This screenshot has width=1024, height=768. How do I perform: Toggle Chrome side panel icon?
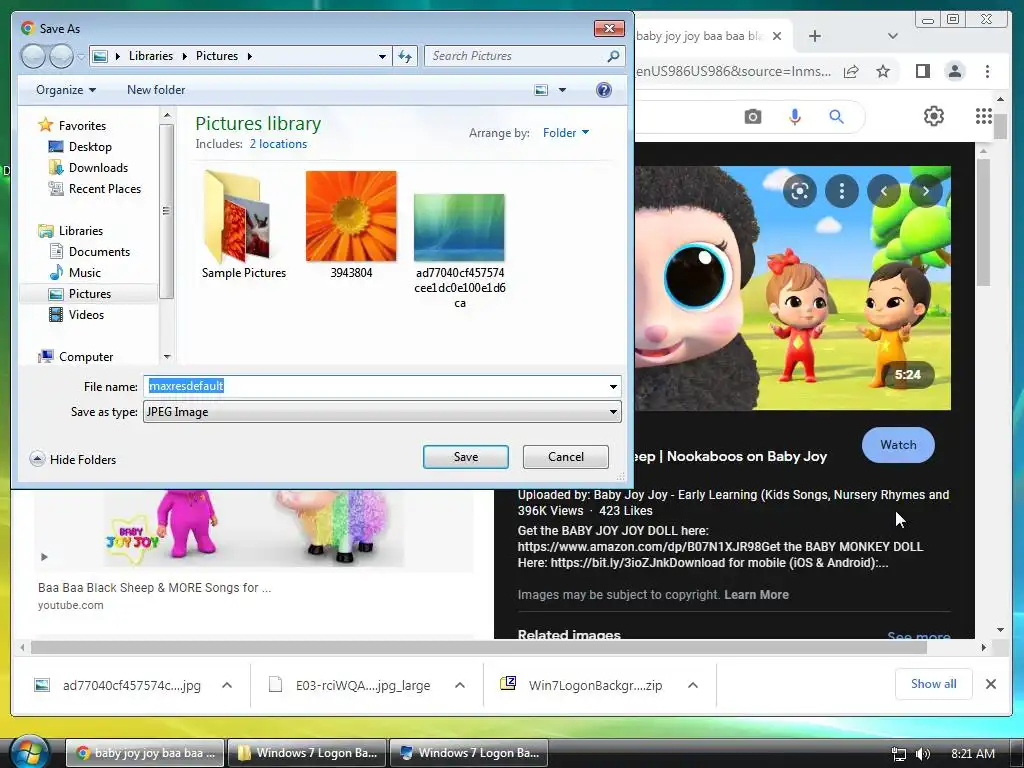pyautogui.click(x=923, y=71)
